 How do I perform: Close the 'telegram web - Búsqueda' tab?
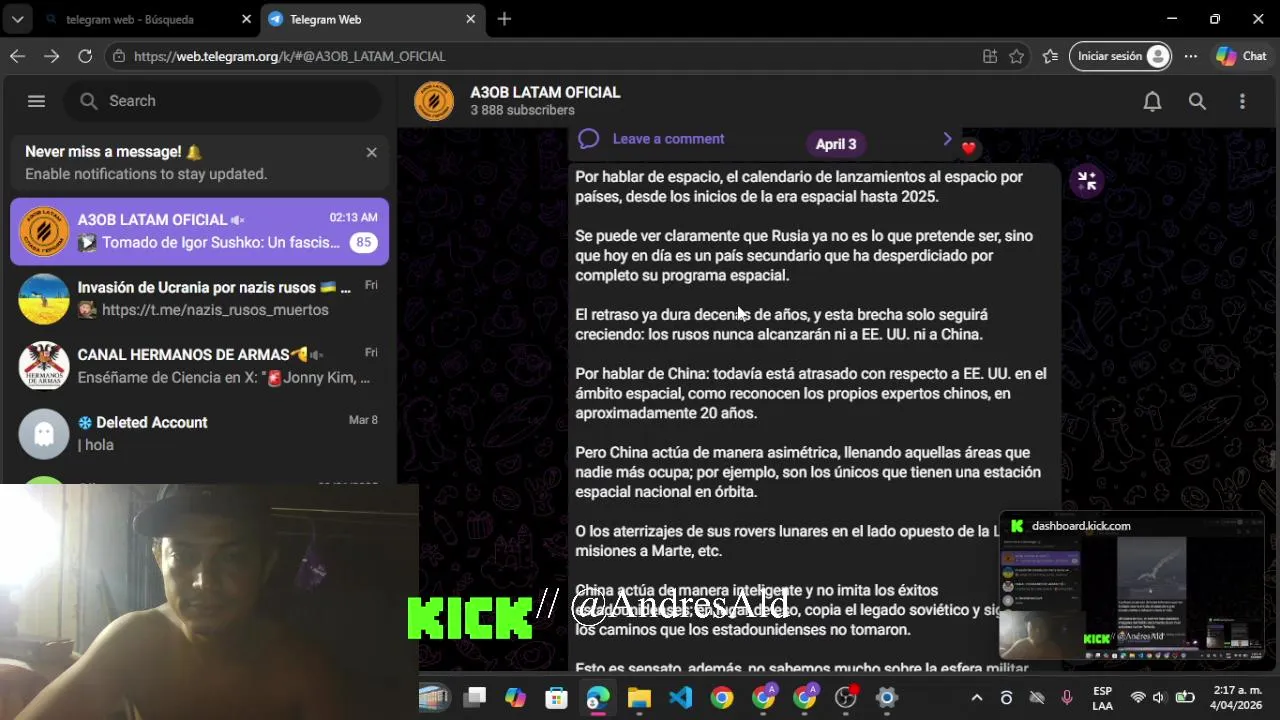[247, 19]
